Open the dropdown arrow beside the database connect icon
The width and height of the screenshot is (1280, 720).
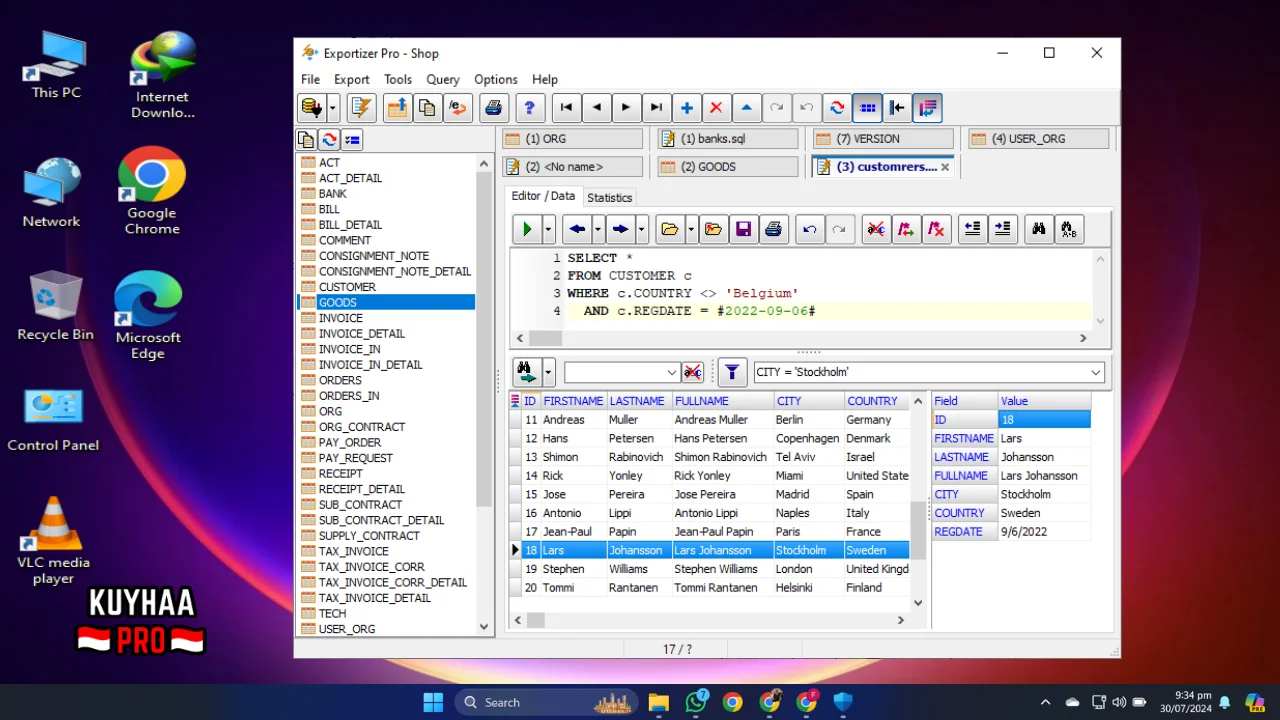[x=332, y=108]
